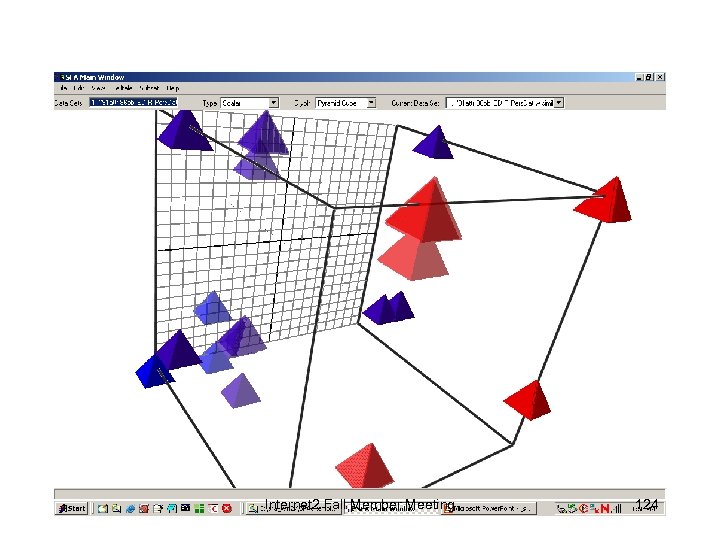Click the red pyramid at the end of the horizontal axis line
Screen dimensions: 720x540
[x=604, y=201]
